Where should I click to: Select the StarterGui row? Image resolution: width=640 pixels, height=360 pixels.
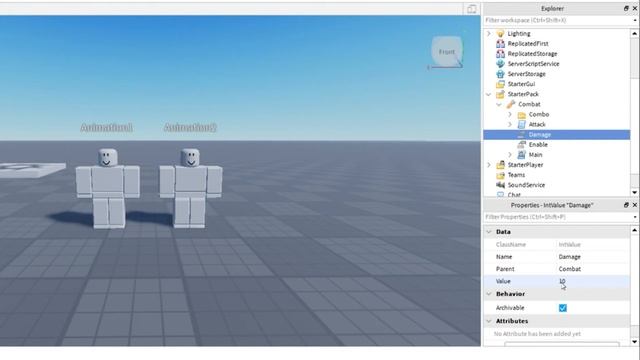pyautogui.click(x=557, y=84)
